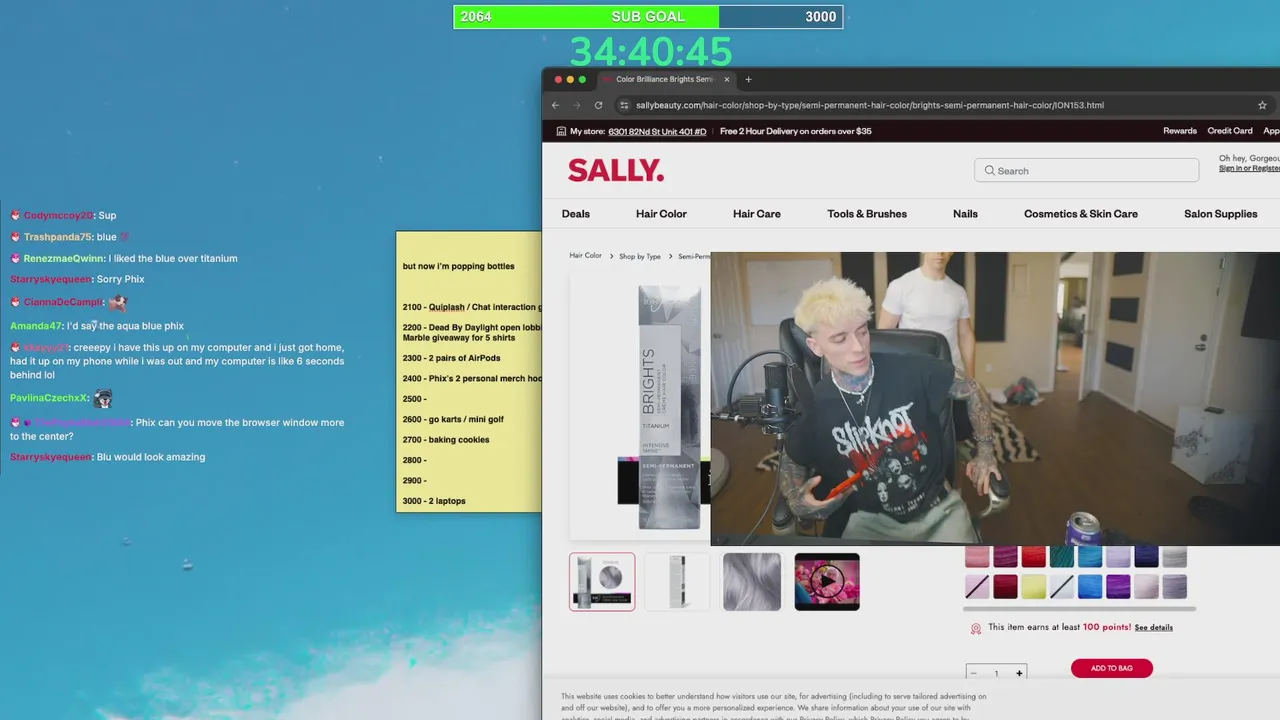Screen dimensions: 1280x720
Task: Click chat username RenezmaeQwinn
Action: [63, 258]
